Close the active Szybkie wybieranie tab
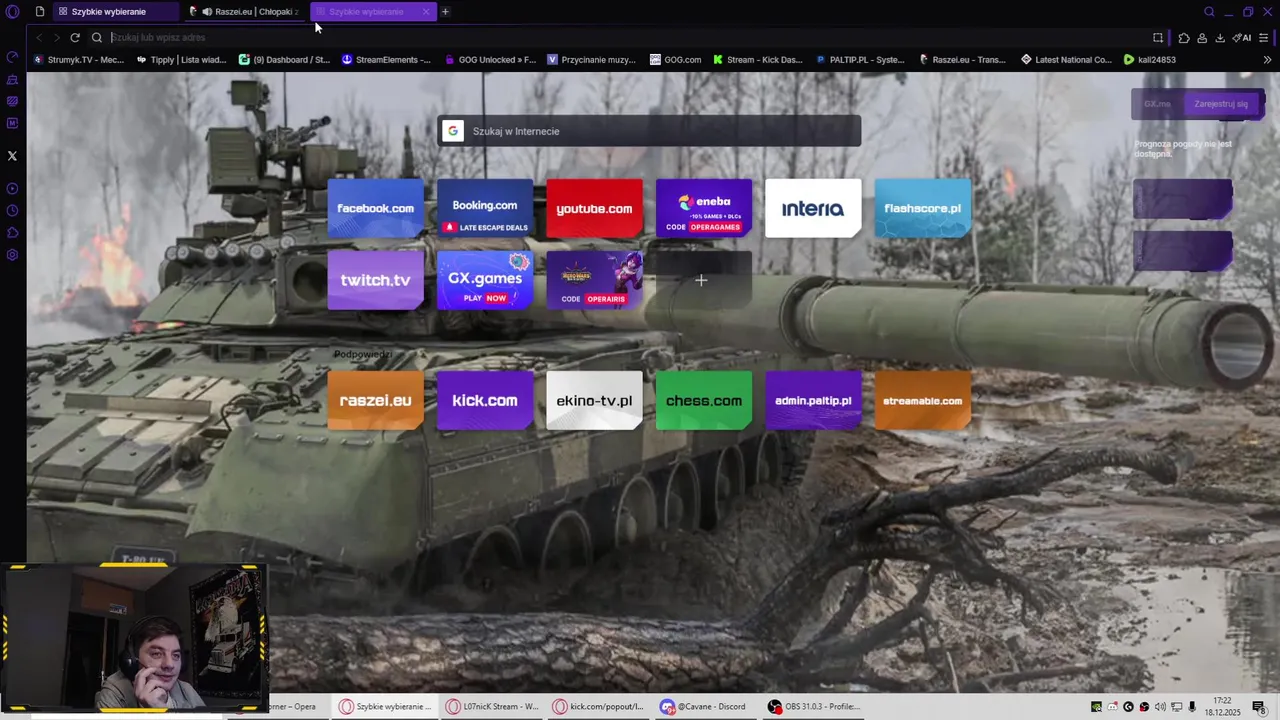This screenshot has width=1280, height=720. 426,12
